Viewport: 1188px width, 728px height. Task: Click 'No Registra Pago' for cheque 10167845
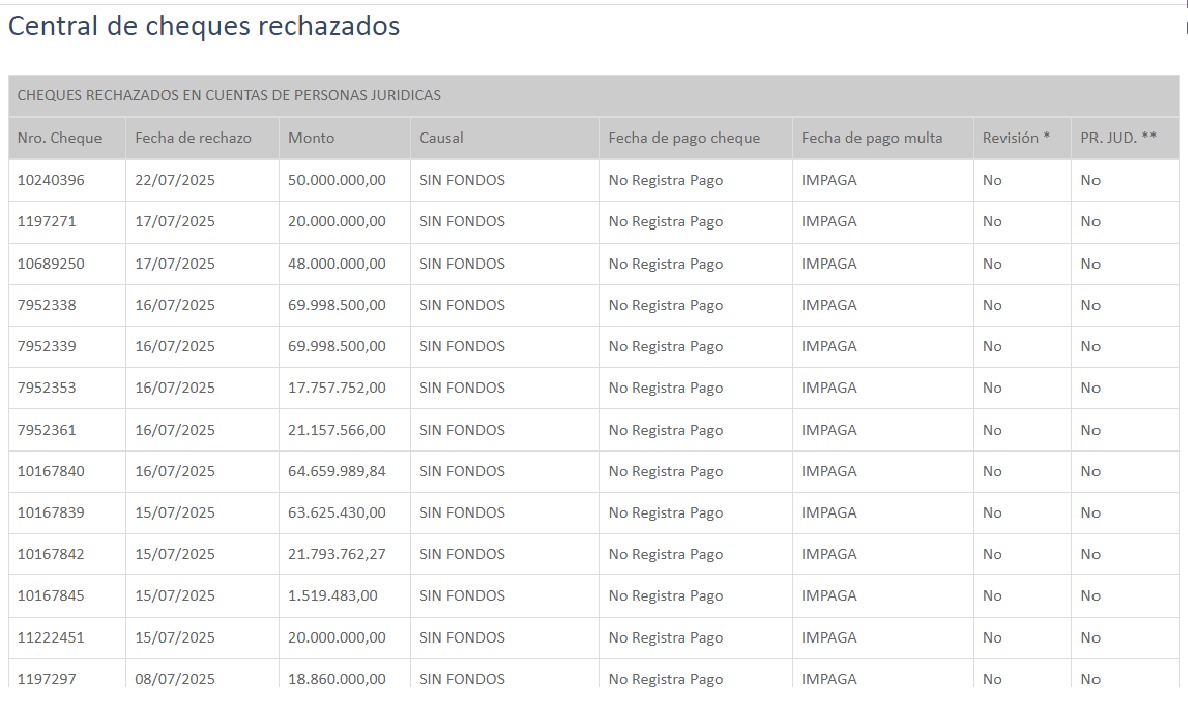(x=665, y=596)
